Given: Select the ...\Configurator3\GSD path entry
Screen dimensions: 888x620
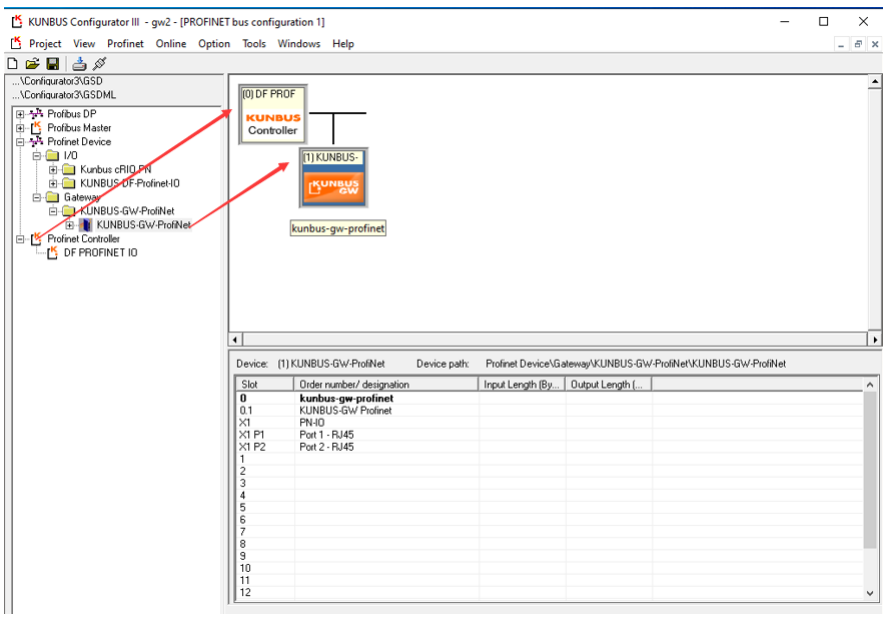Looking at the screenshot, I should coord(58,81).
